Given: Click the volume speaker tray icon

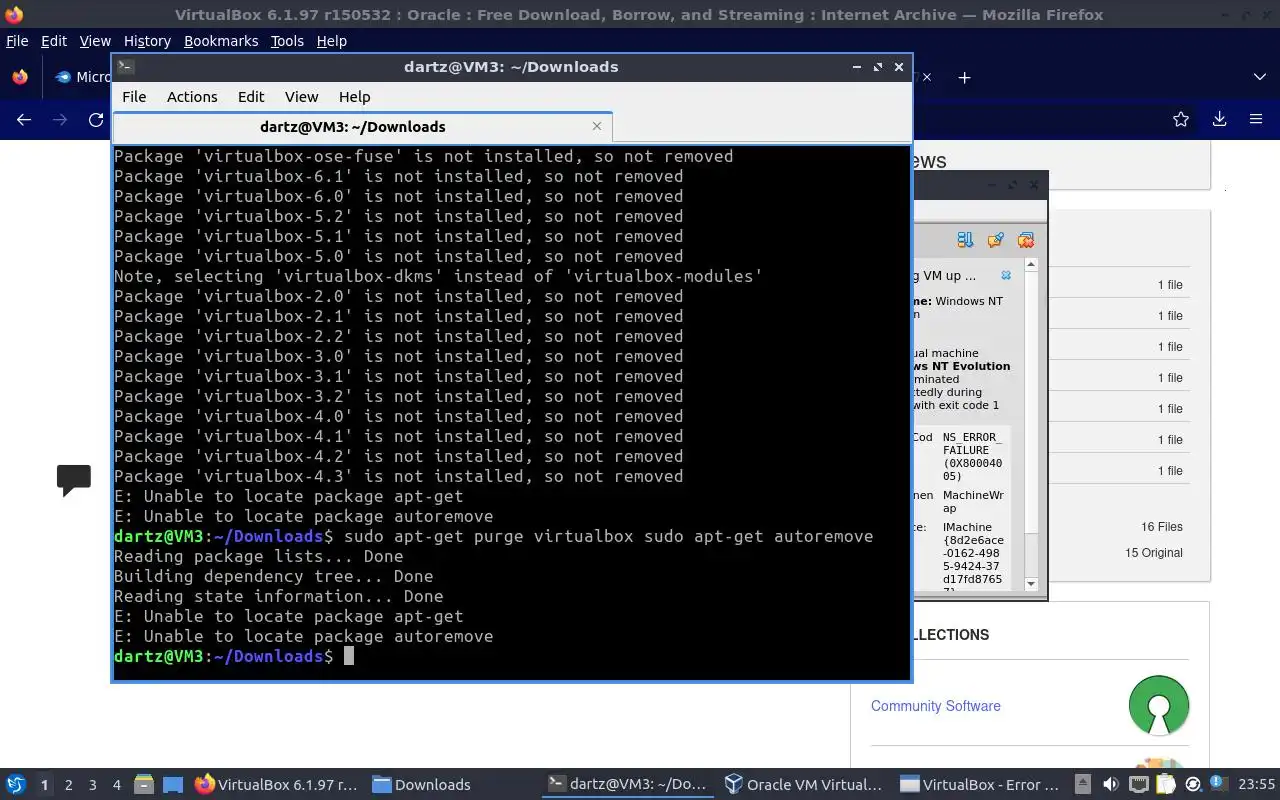Looking at the screenshot, I should click(x=1111, y=785).
